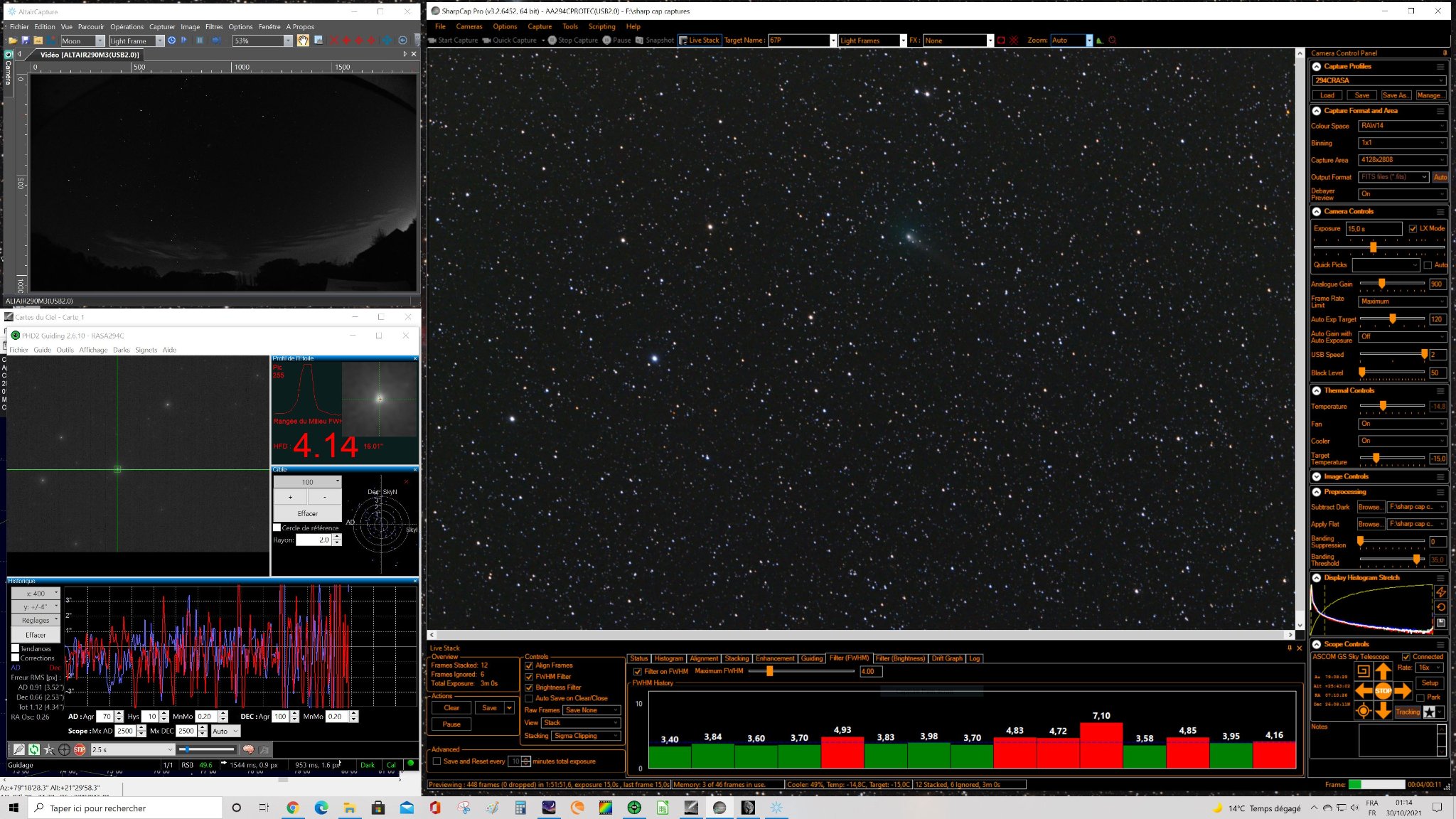Click the Pause button in Live Stack Actions
Viewport: 1456px width, 819px height.
click(451, 724)
